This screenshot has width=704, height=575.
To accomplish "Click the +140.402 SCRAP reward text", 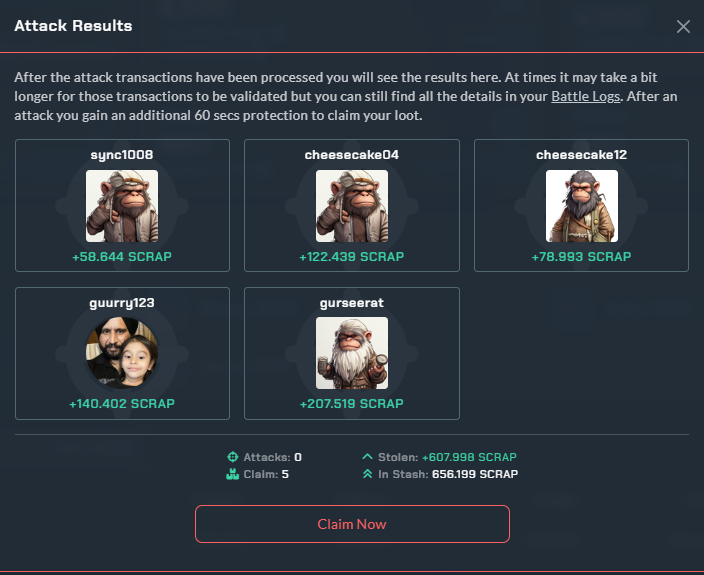I will 122,404.
